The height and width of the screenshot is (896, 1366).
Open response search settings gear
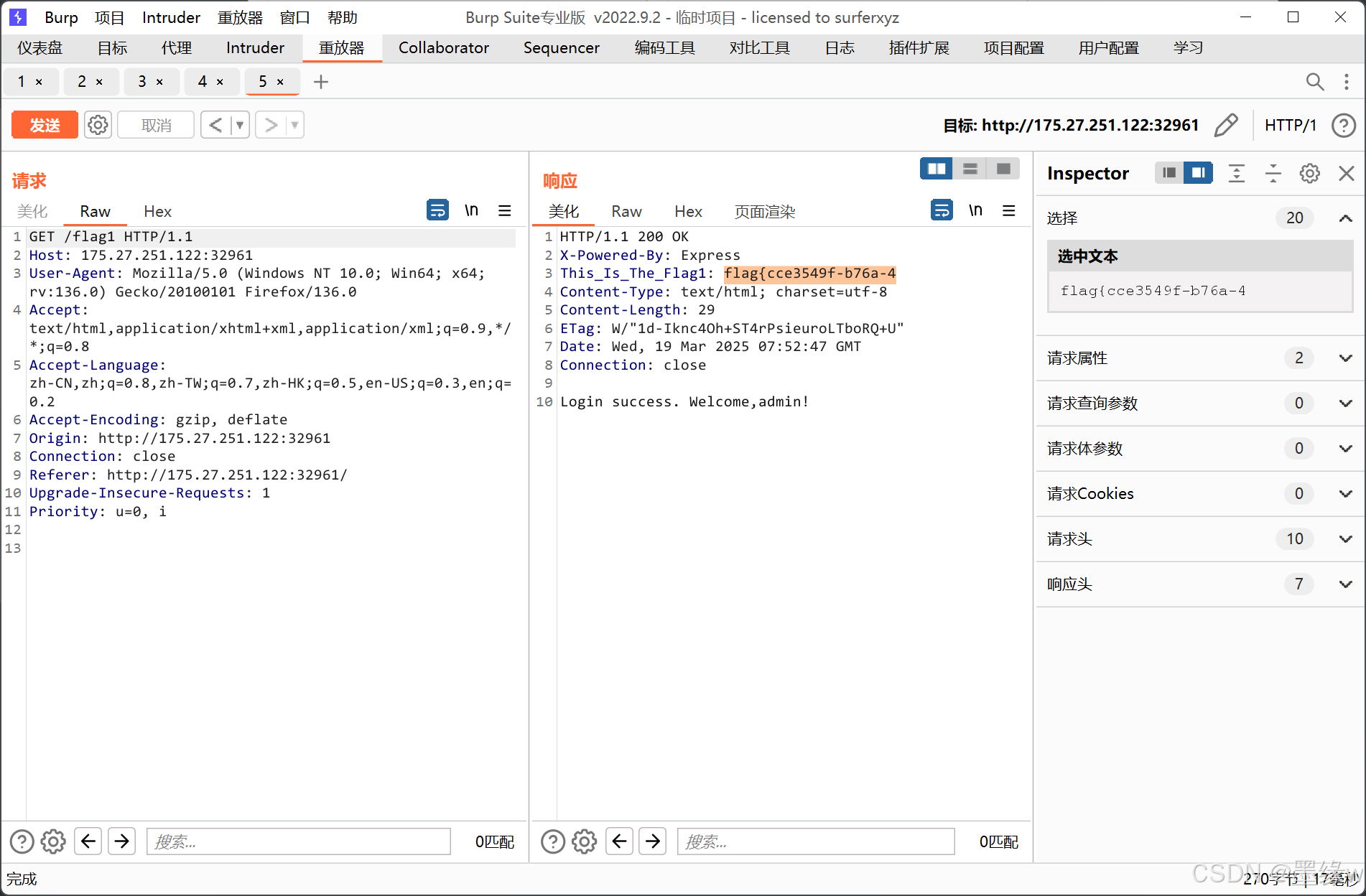coord(585,841)
